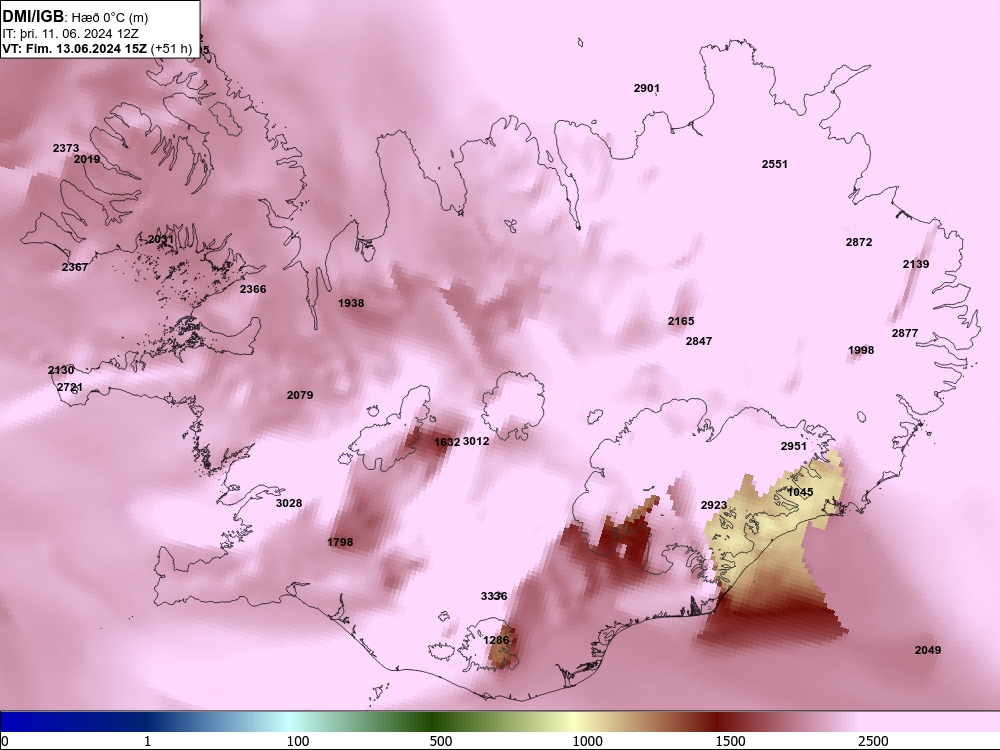Click the value 1938 on the map

(x=351, y=303)
